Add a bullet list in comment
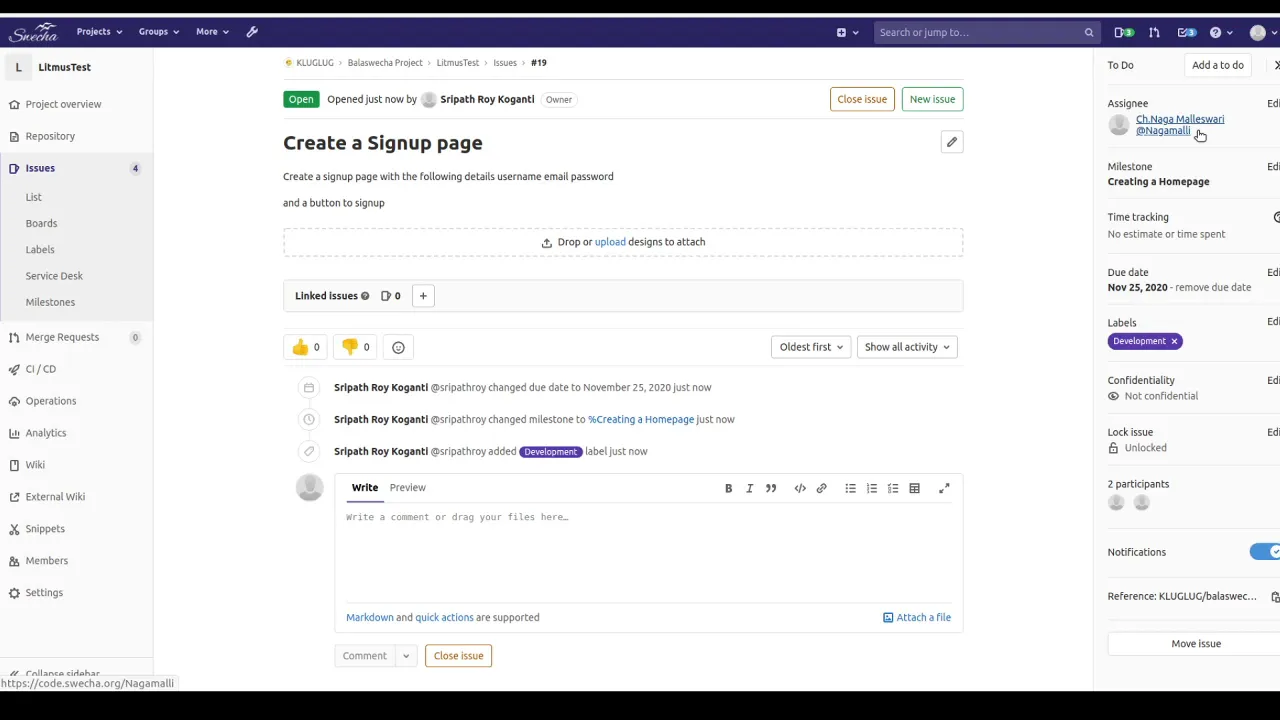 (850, 488)
